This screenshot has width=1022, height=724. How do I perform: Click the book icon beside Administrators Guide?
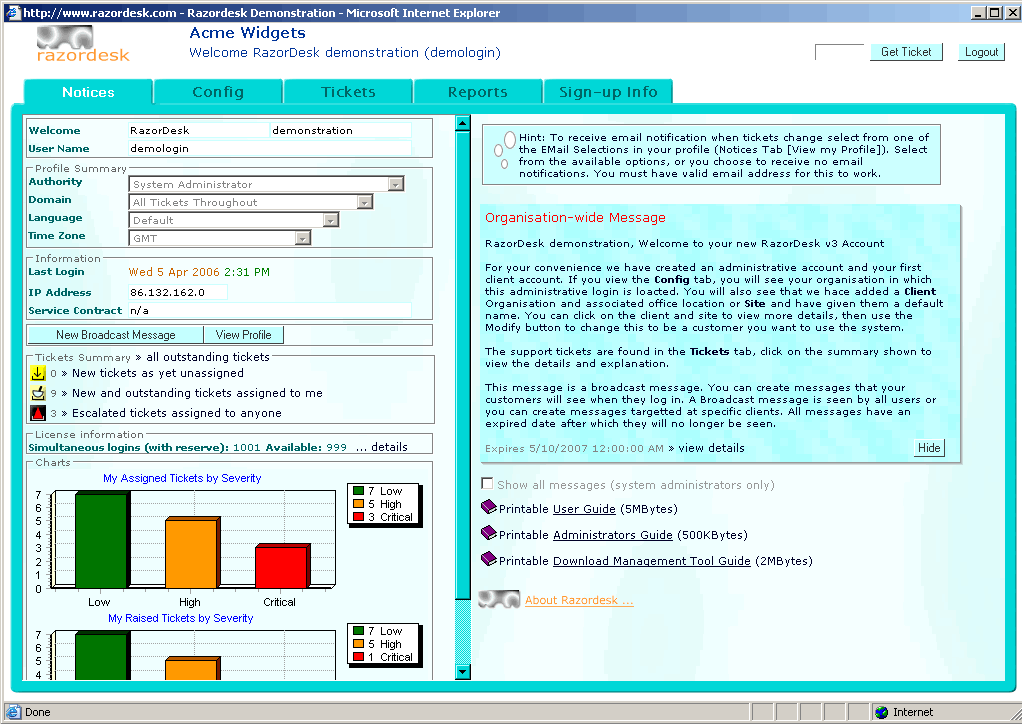pyautogui.click(x=488, y=533)
